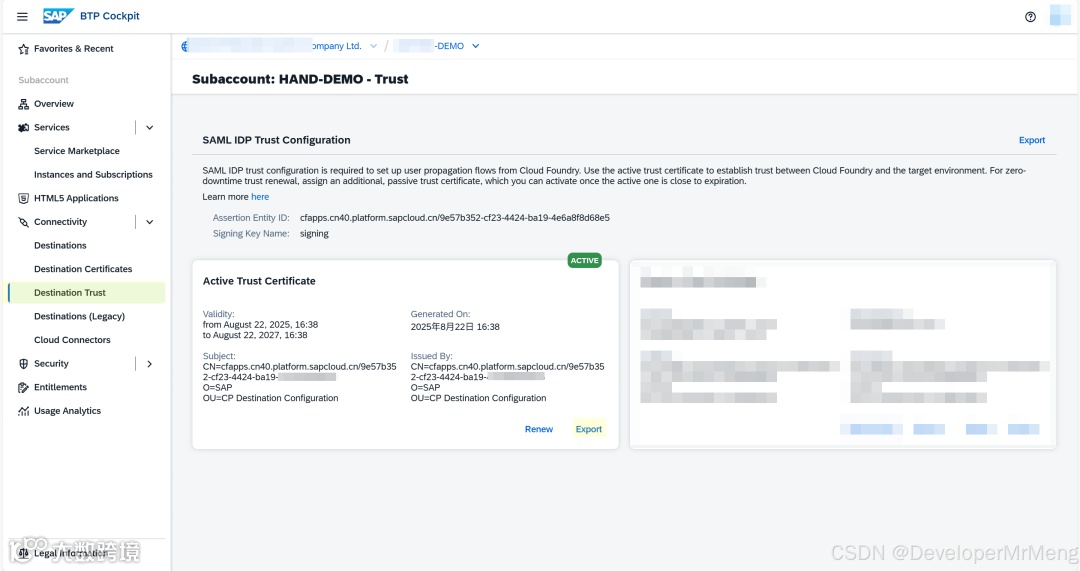
Task: Open Destination Certificates
Action: point(83,269)
